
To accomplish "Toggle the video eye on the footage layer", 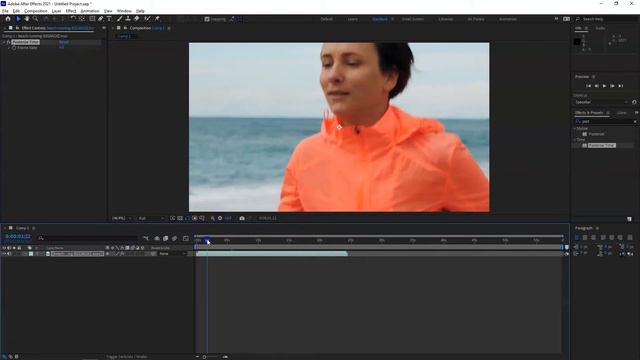I will [x=4, y=254].
